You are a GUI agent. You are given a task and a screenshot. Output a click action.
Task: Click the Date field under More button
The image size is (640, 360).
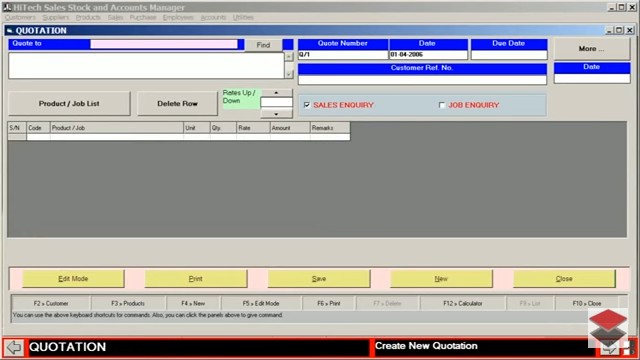click(592, 78)
